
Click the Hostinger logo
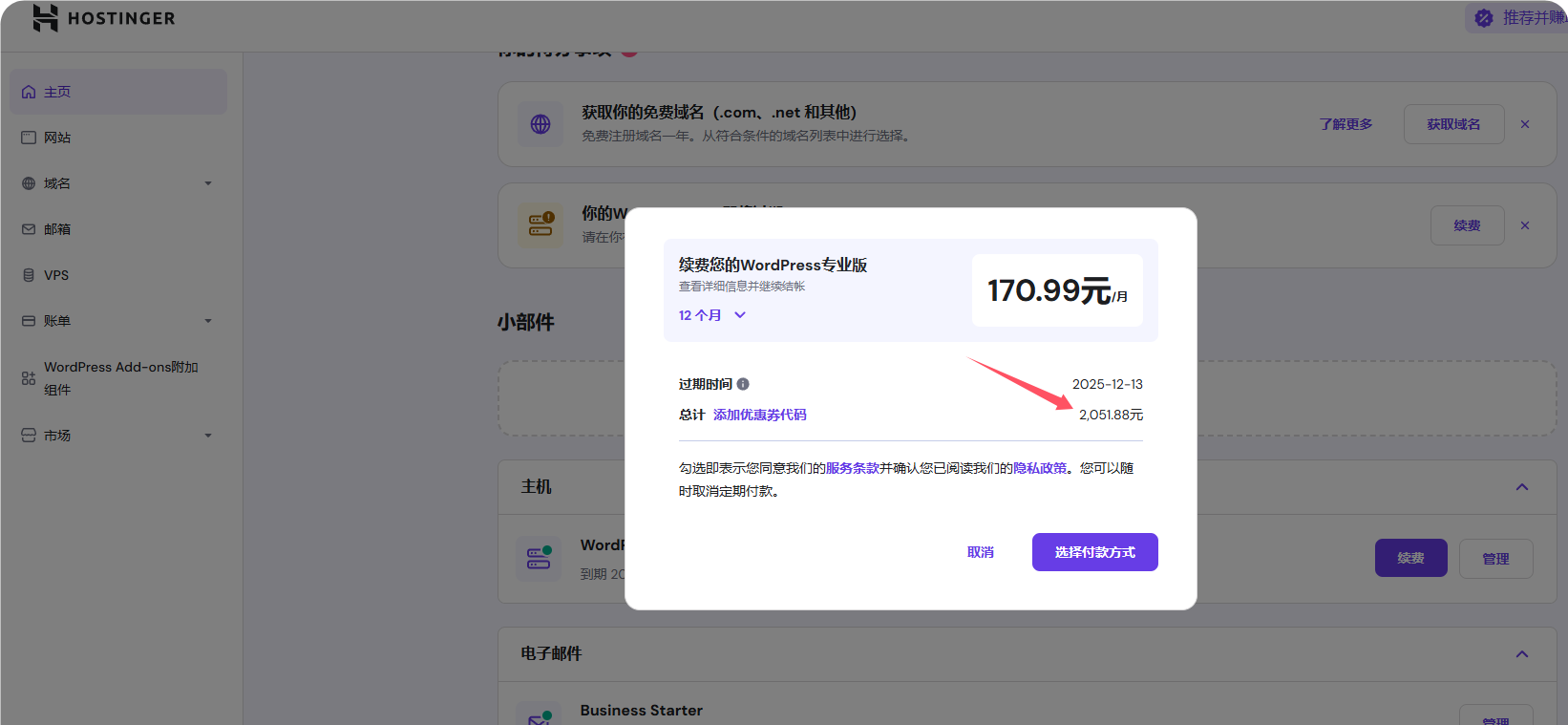(x=103, y=18)
